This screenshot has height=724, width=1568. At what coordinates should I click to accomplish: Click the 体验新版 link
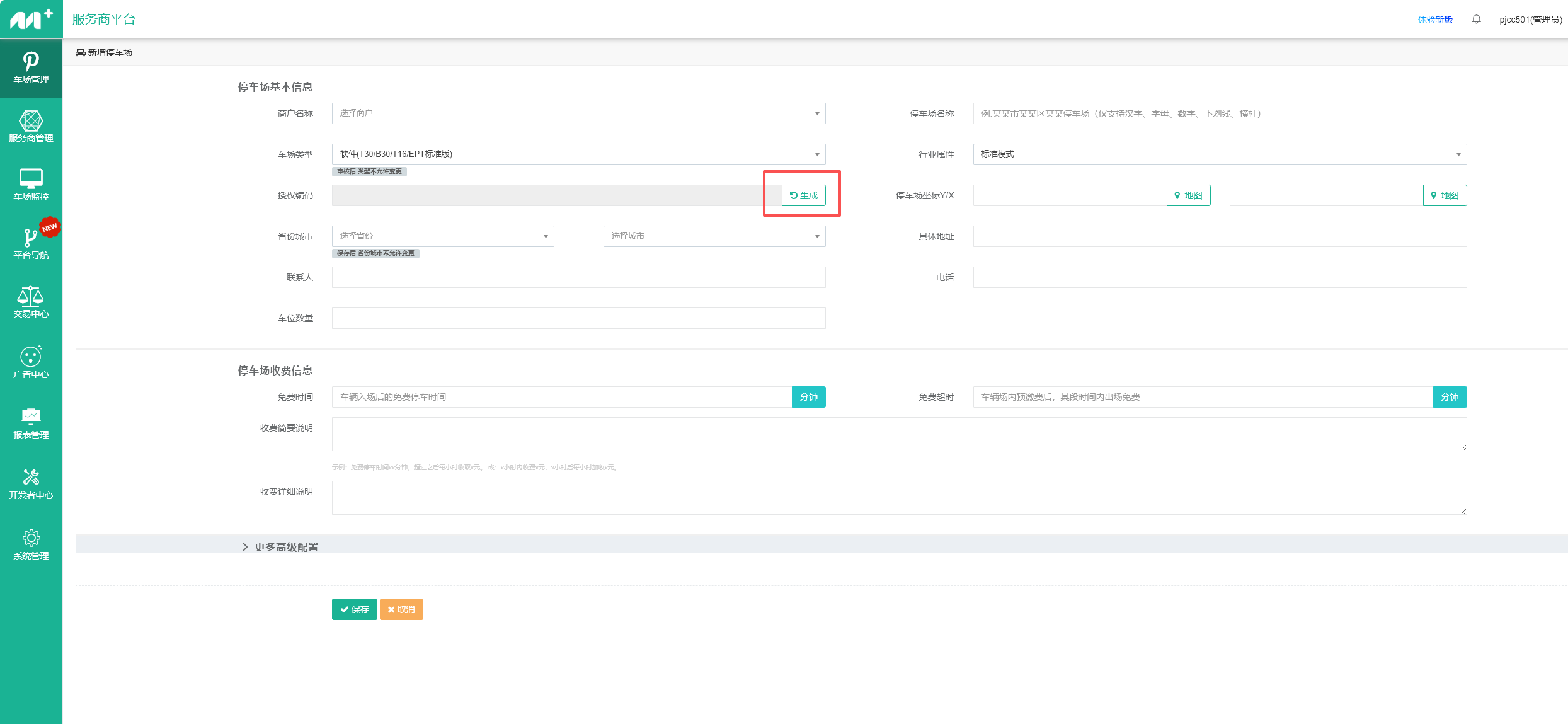click(1435, 20)
